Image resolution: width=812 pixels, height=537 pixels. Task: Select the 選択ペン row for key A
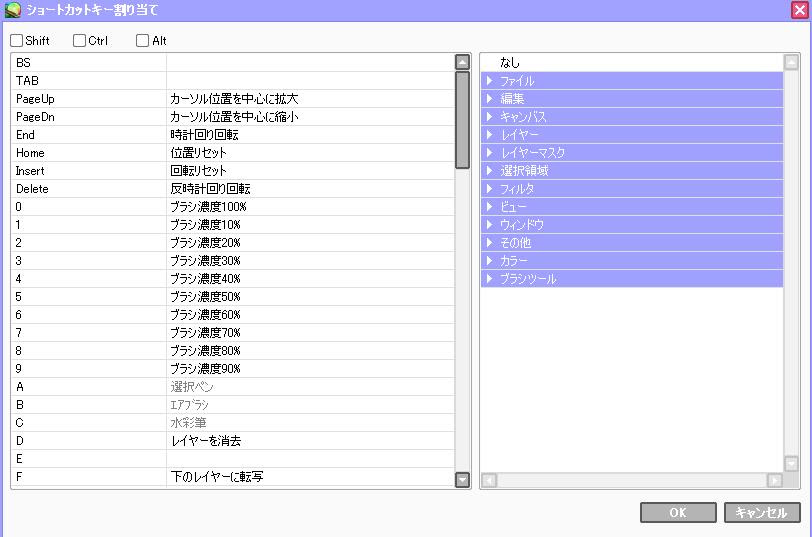click(x=233, y=386)
